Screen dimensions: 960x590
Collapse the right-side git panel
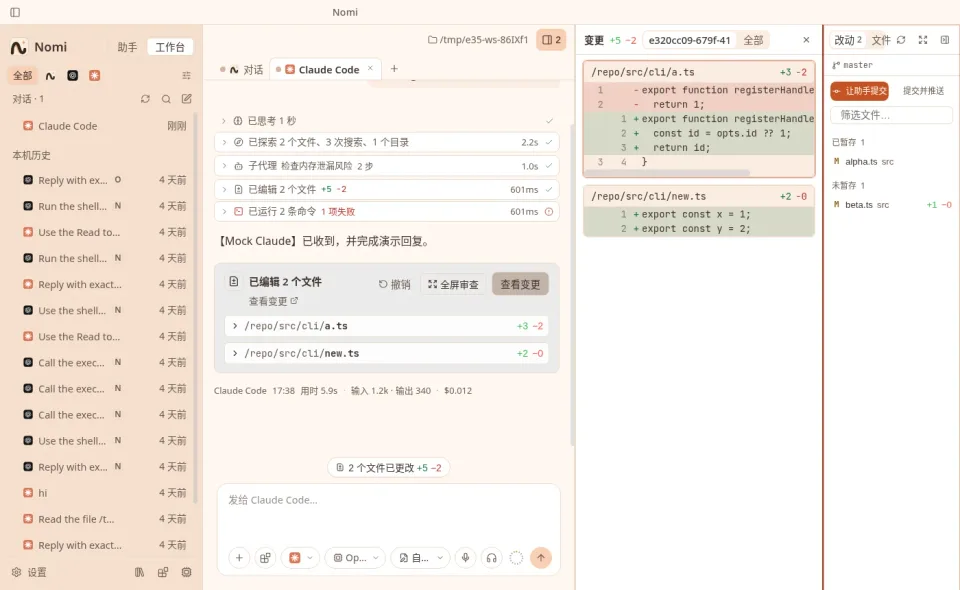[945, 40]
